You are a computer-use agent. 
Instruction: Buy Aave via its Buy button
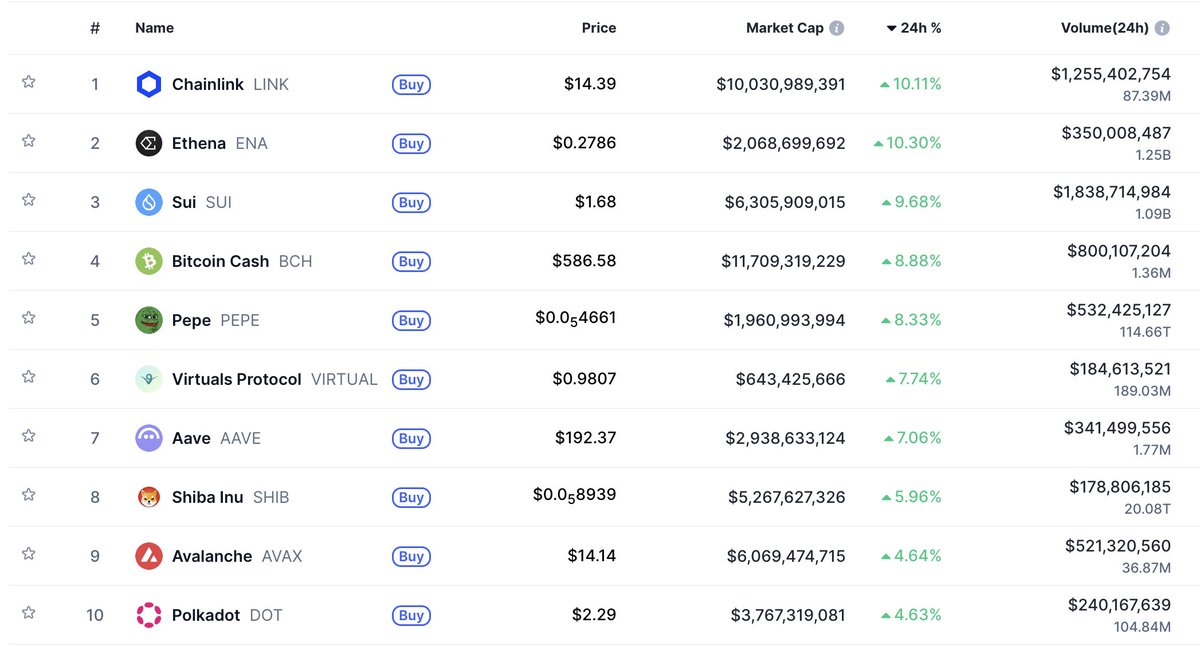[411, 439]
